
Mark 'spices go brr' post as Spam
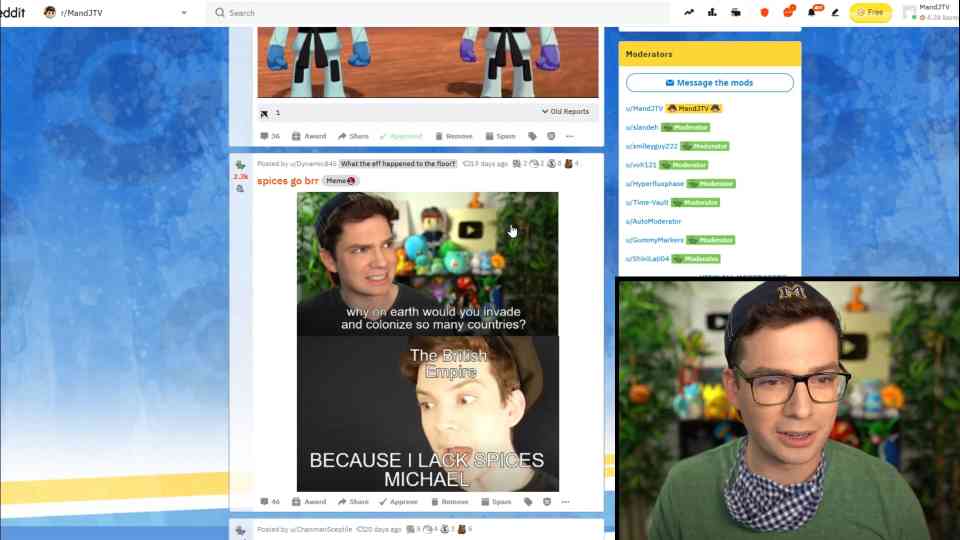[496, 502]
